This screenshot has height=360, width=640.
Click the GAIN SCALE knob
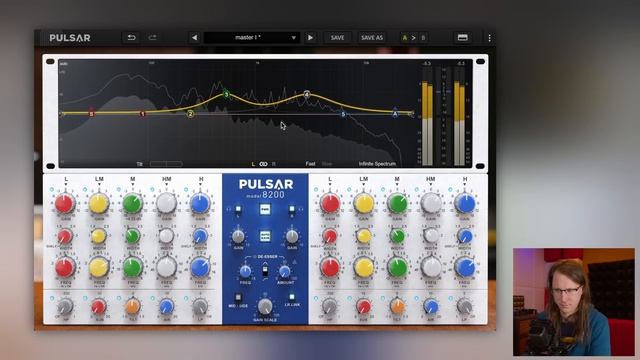click(x=265, y=306)
